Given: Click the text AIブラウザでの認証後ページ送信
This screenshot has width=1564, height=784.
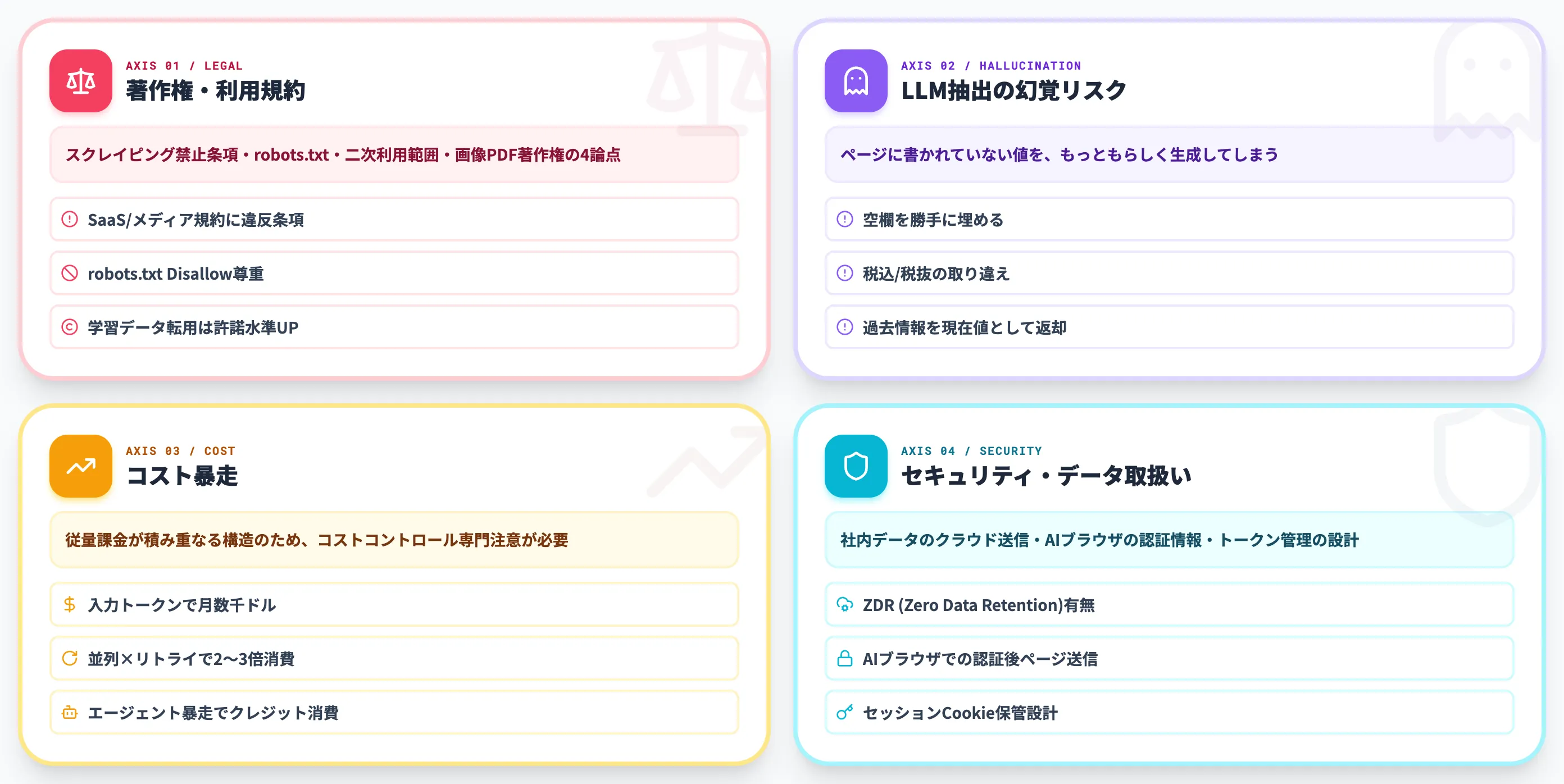Looking at the screenshot, I should pos(980,659).
